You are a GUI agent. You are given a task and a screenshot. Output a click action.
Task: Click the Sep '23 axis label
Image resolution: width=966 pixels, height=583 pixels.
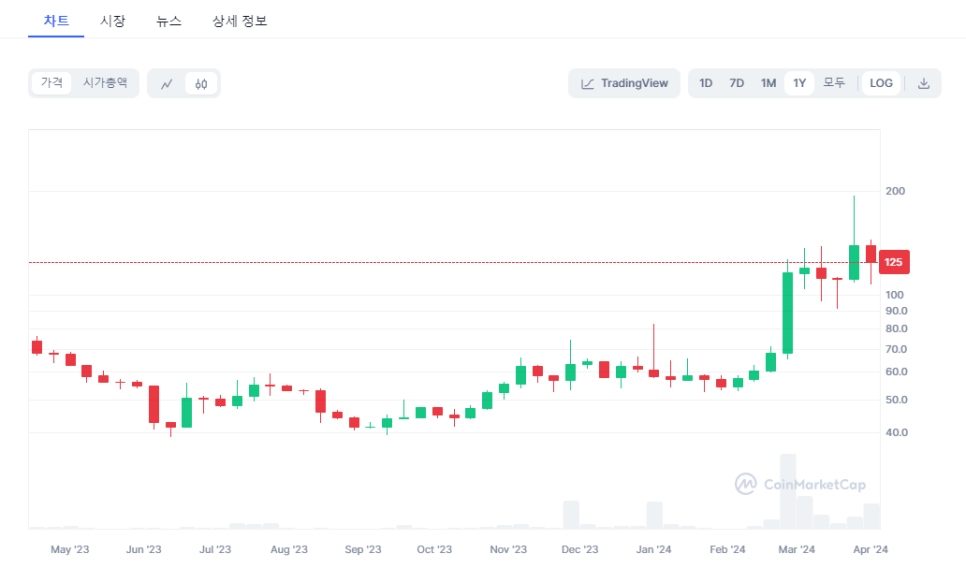[363, 549]
